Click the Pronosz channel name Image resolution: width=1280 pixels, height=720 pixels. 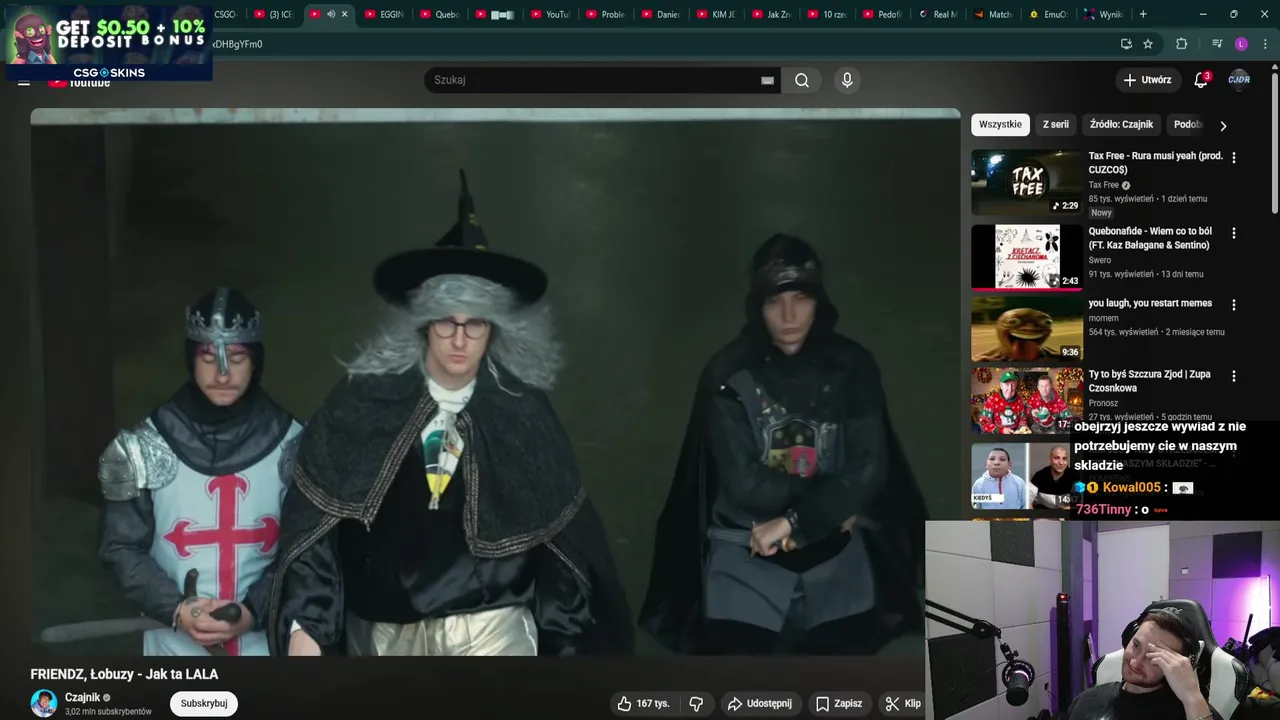pyautogui.click(x=1105, y=403)
